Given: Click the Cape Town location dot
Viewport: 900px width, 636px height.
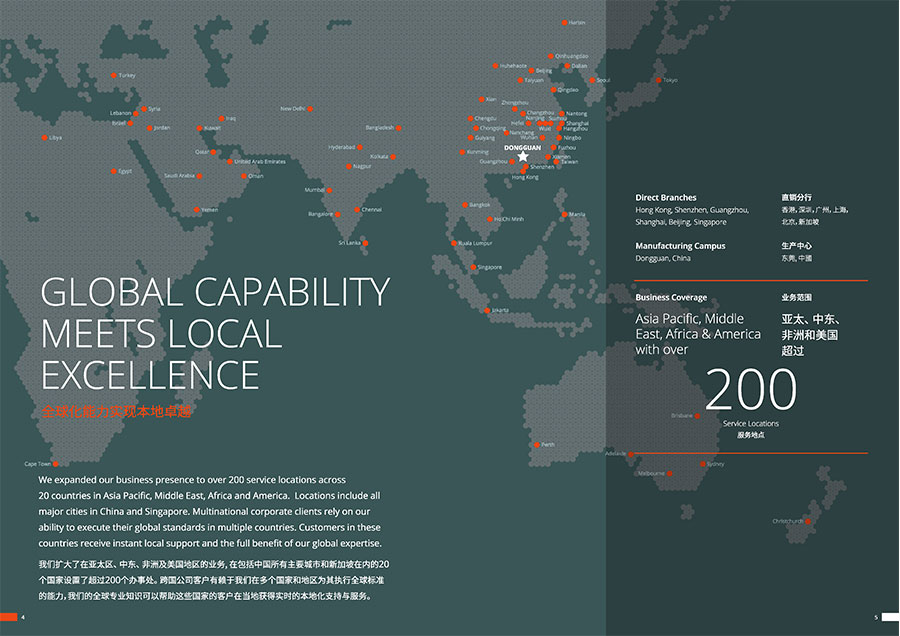Looking at the screenshot, I should (57, 464).
